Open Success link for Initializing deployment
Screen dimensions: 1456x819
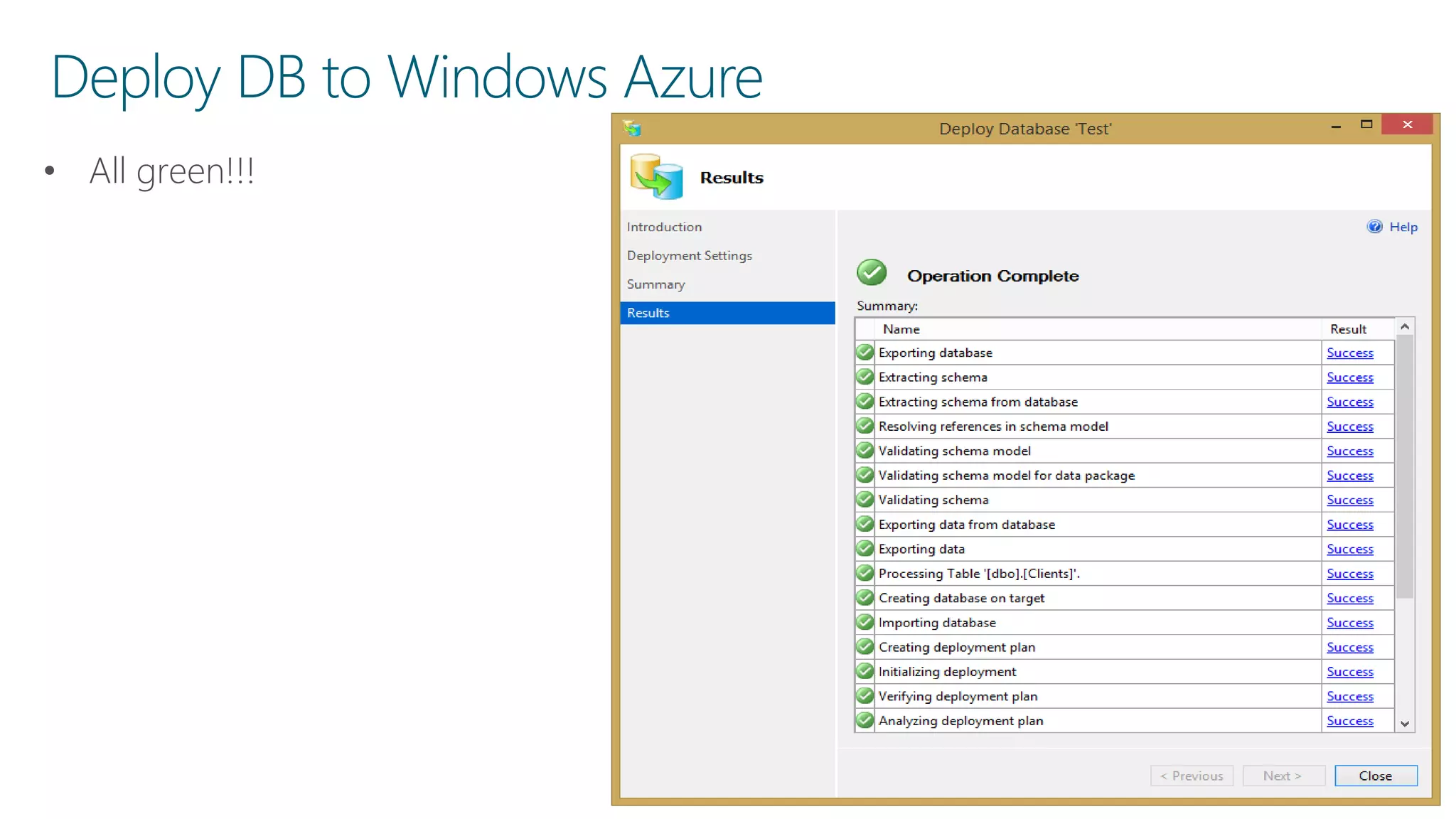1349,672
